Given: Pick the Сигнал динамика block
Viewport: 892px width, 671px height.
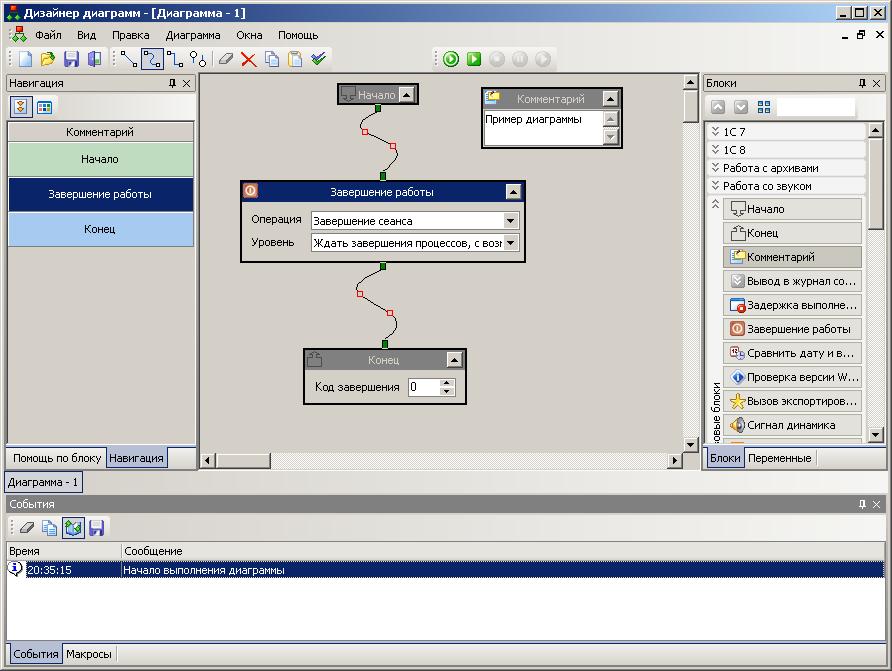Looking at the screenshot, I should coord(792,425).
